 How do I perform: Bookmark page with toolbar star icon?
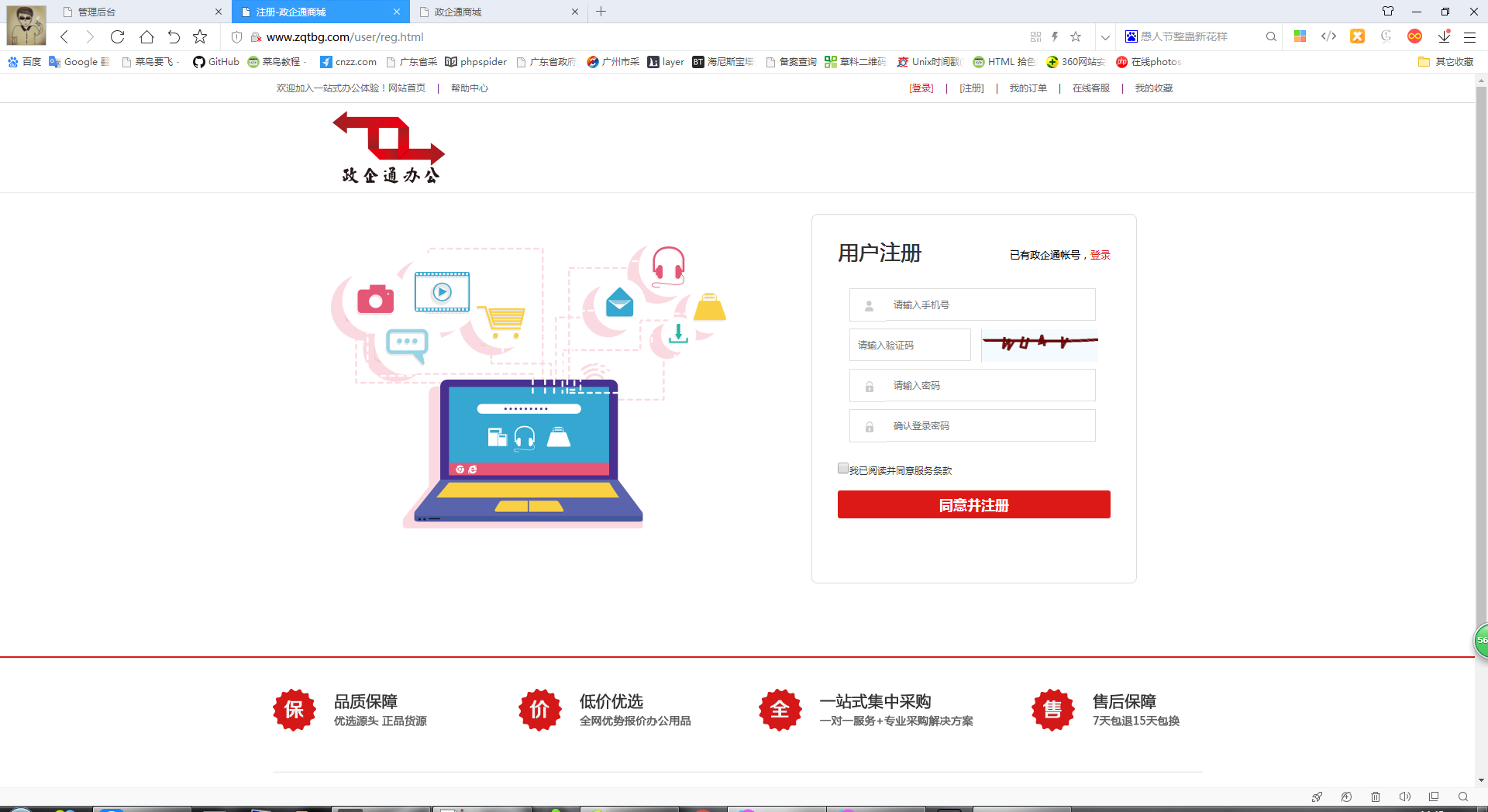(x=200, y=36)
